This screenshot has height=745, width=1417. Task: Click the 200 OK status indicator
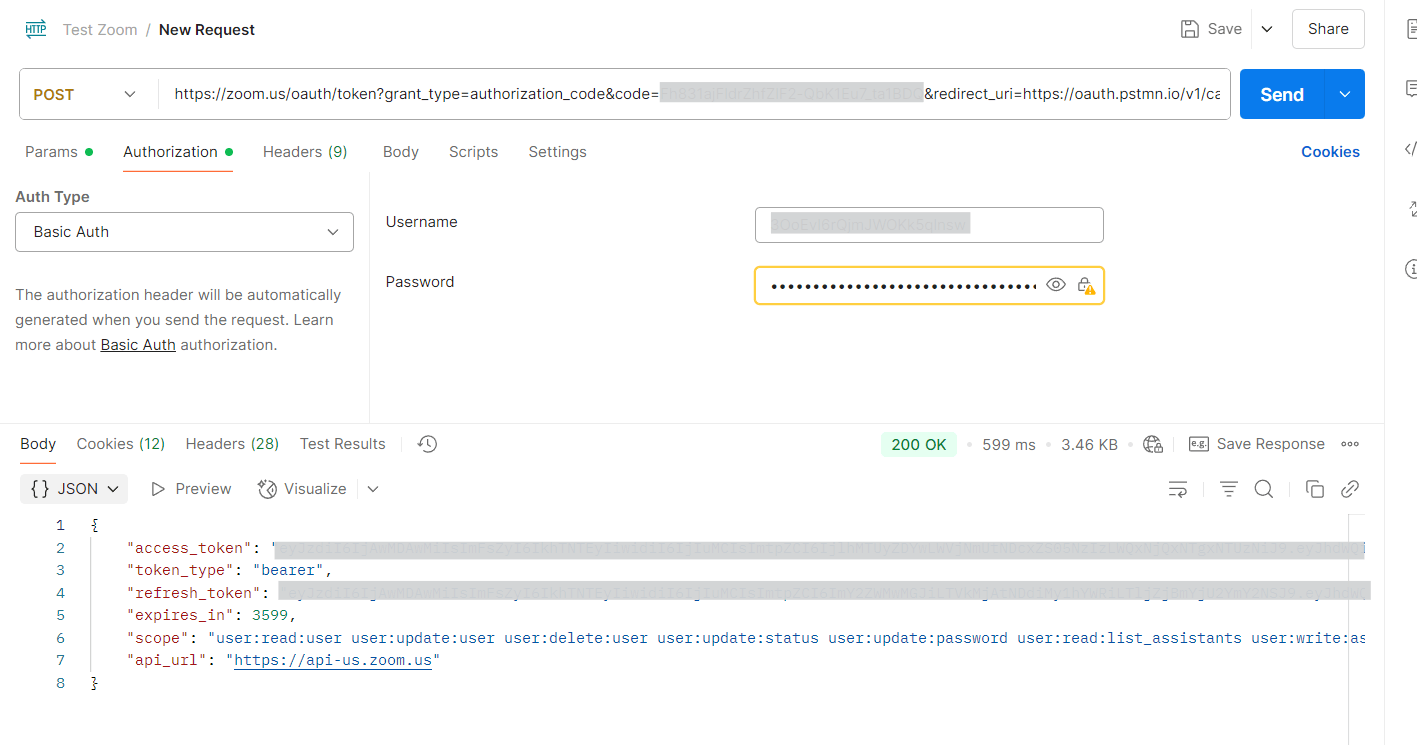pos(918,443)
